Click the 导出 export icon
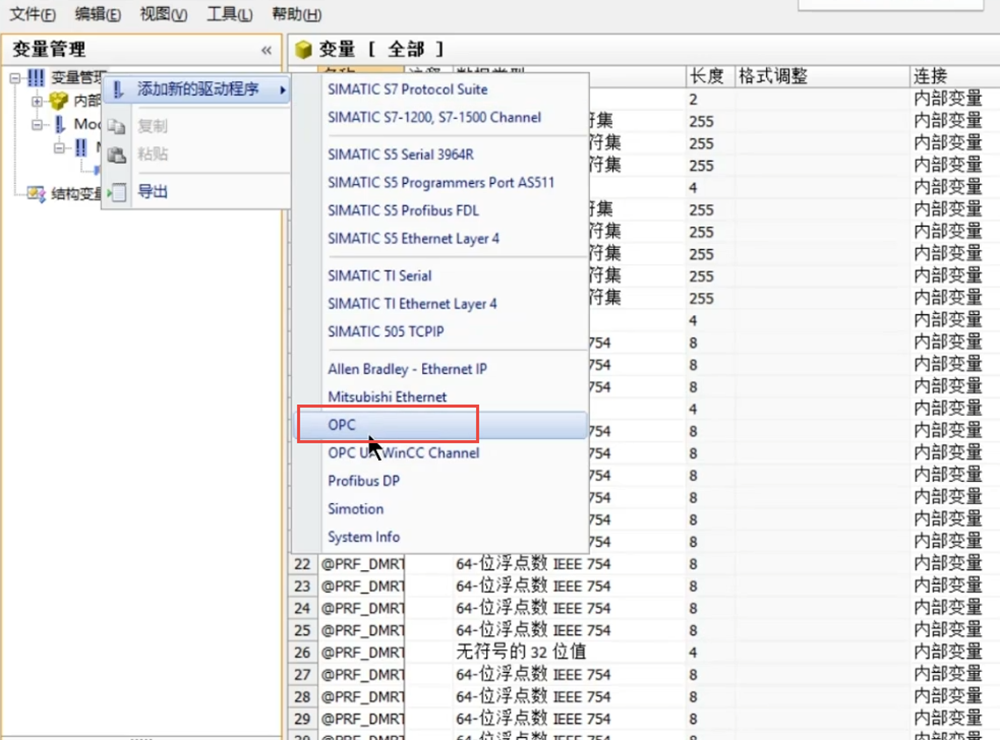Image resolution: width=1000 pixels, height=740 pixels. point(117,192)
